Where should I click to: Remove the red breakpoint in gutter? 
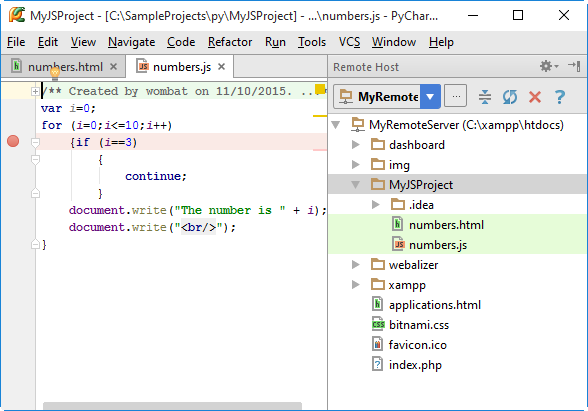click(x=13, y=141)
